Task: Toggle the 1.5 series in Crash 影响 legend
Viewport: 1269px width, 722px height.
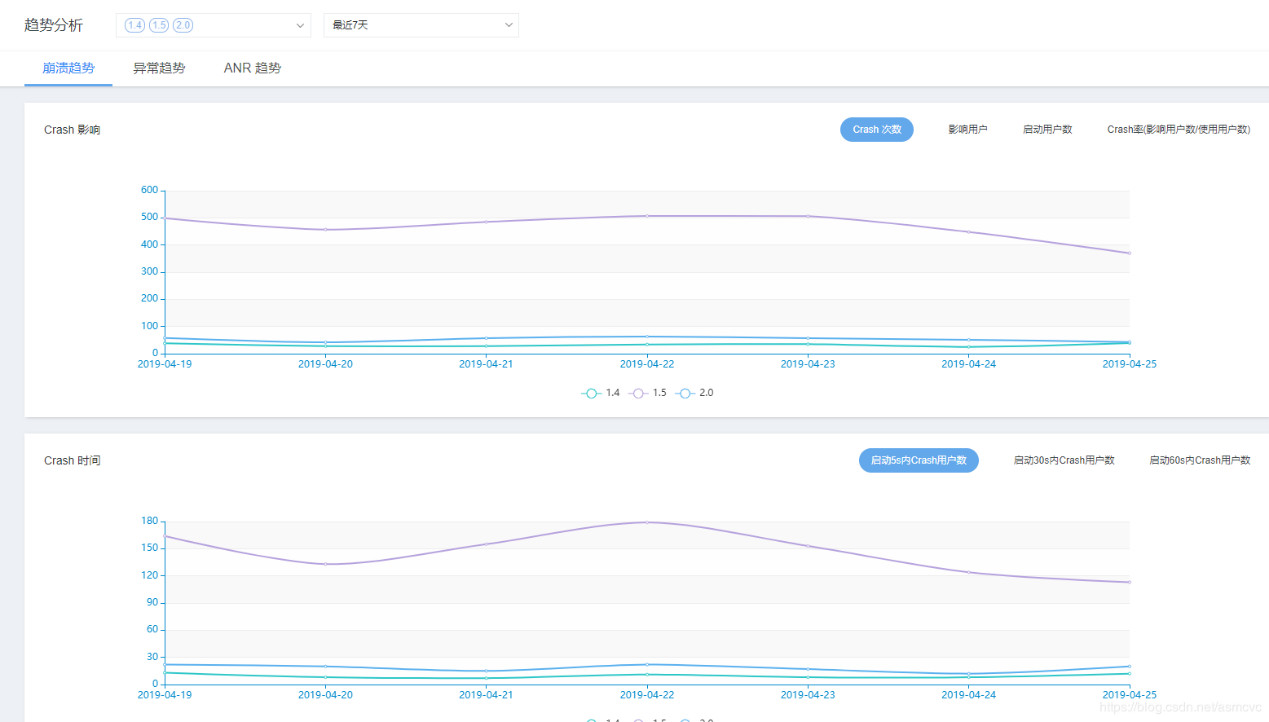Action: coord(648,393)
